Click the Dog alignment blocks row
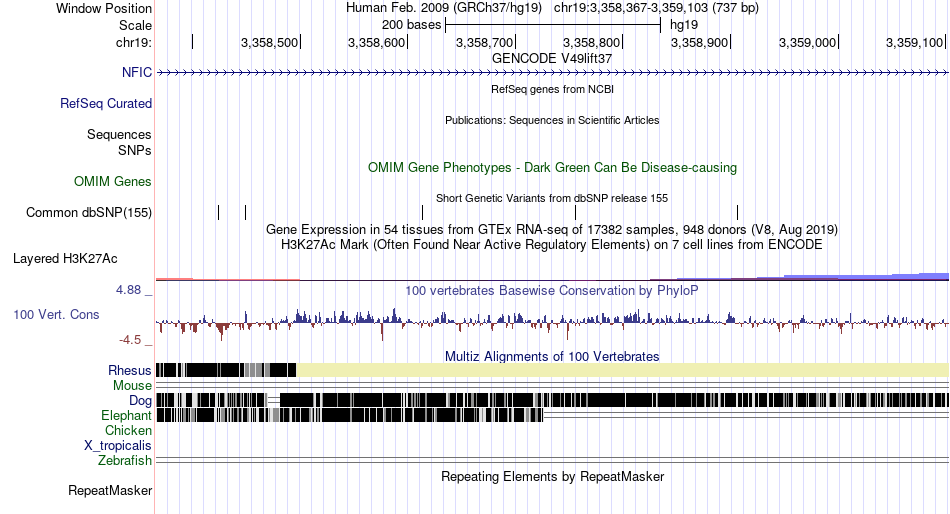Viewport: 950px width, 514px height. click(x=552, y=400)
